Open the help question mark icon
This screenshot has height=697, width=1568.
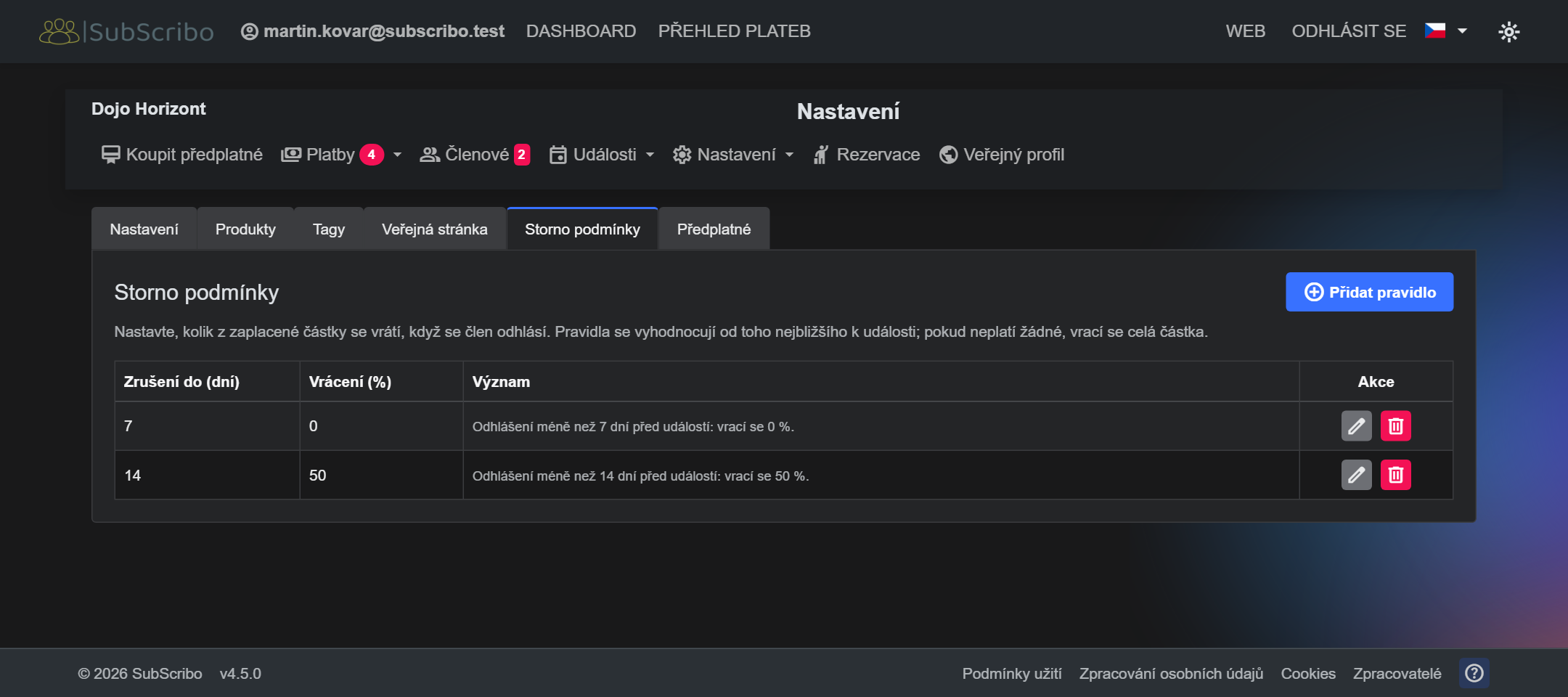click(x=1474, y=673)
